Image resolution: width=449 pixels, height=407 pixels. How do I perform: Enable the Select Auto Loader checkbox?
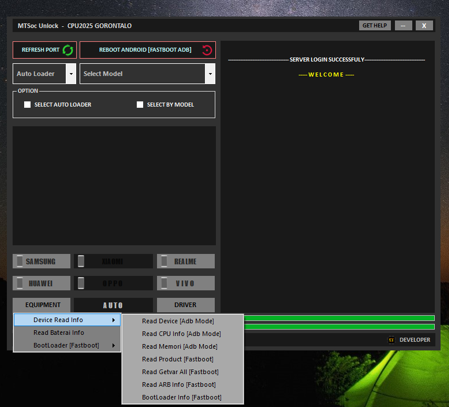click(27, 105)
